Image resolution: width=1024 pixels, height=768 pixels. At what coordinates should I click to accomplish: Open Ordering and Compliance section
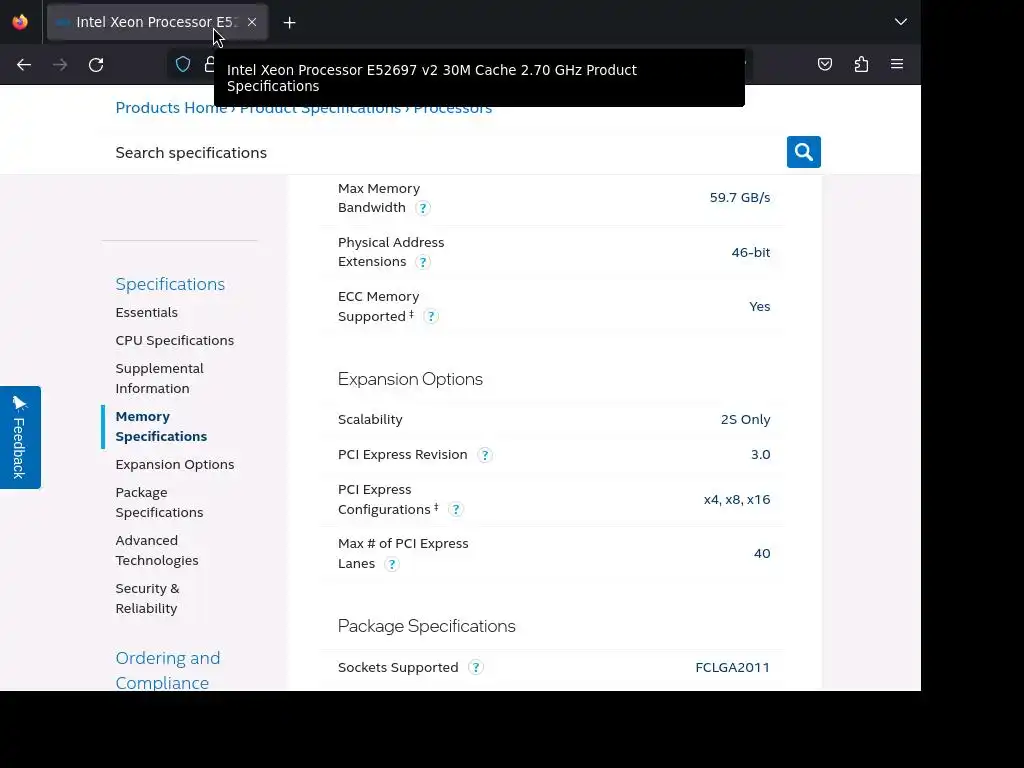167,670
